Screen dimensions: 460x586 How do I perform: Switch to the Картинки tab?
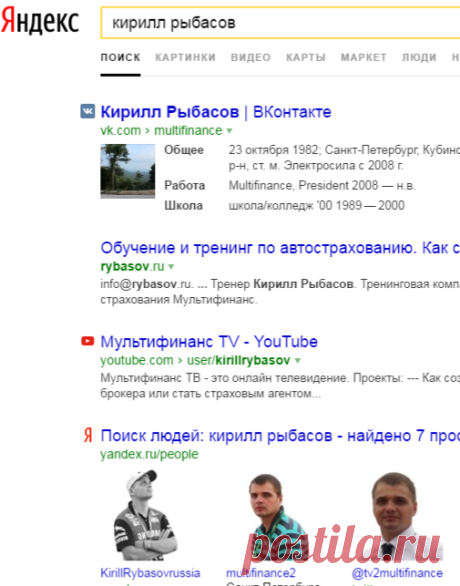point(185,58)
